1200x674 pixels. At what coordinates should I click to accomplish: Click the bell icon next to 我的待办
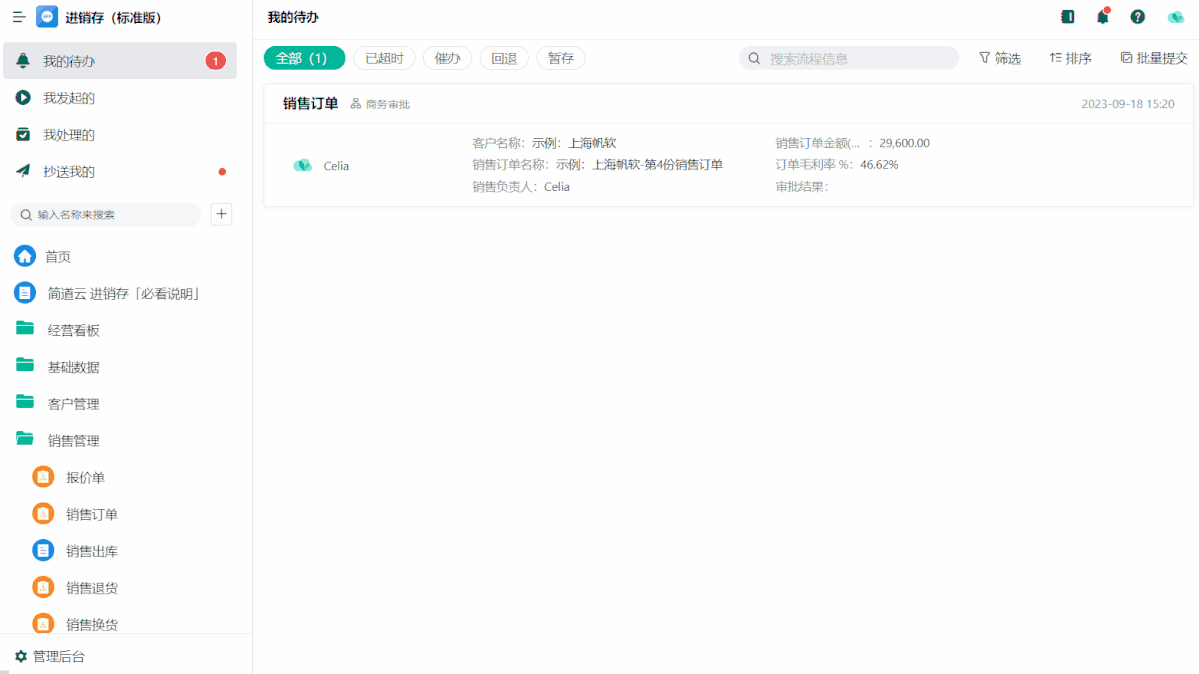[23, 61]
